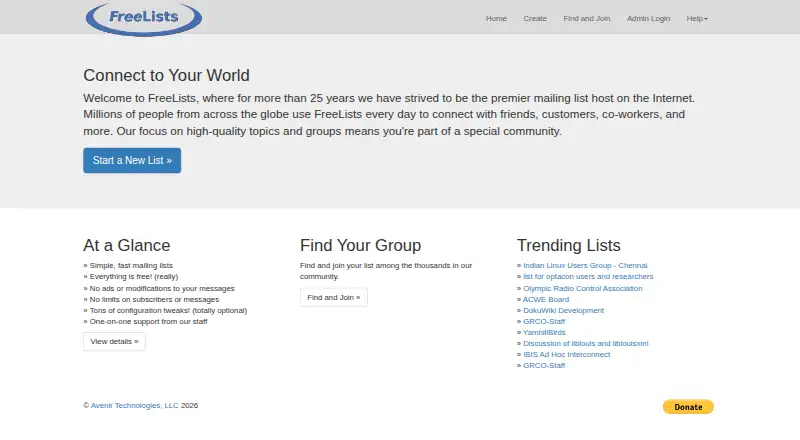800x440 pixels.
Task: Select the Connect to Your World heading
Action: pos(166,76)
